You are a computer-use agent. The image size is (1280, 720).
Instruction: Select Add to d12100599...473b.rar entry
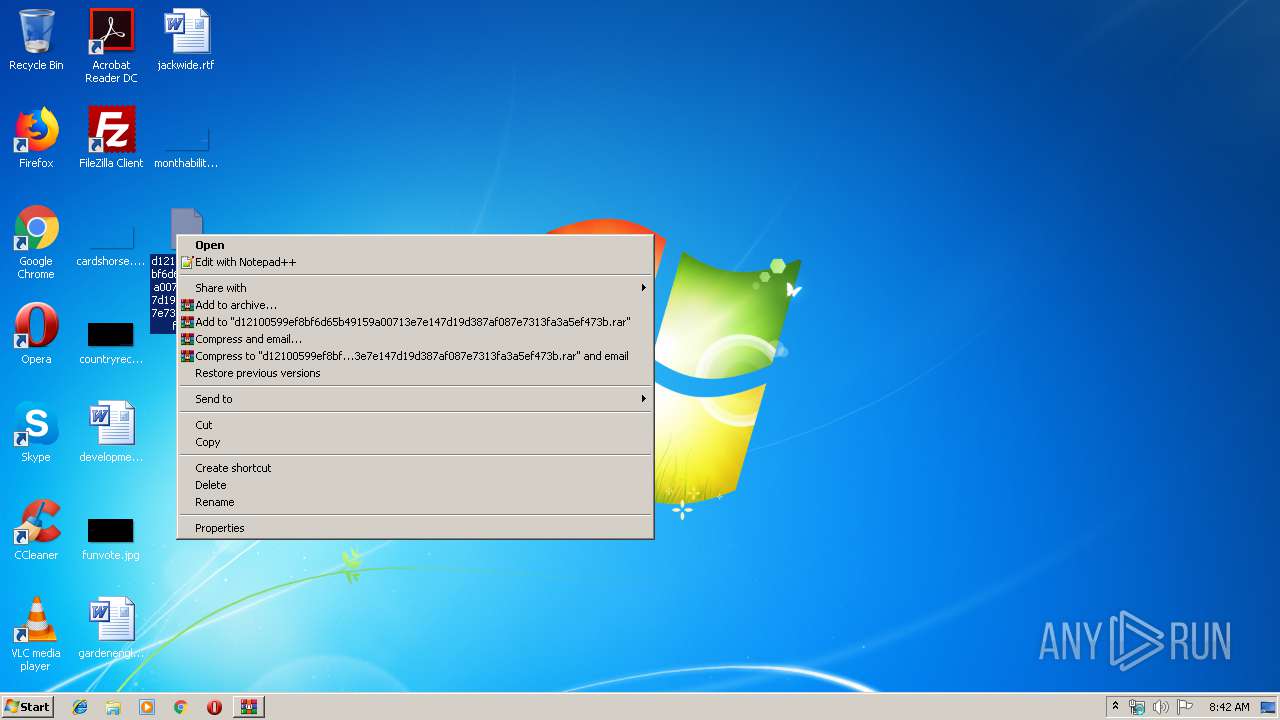click(415, 322)
